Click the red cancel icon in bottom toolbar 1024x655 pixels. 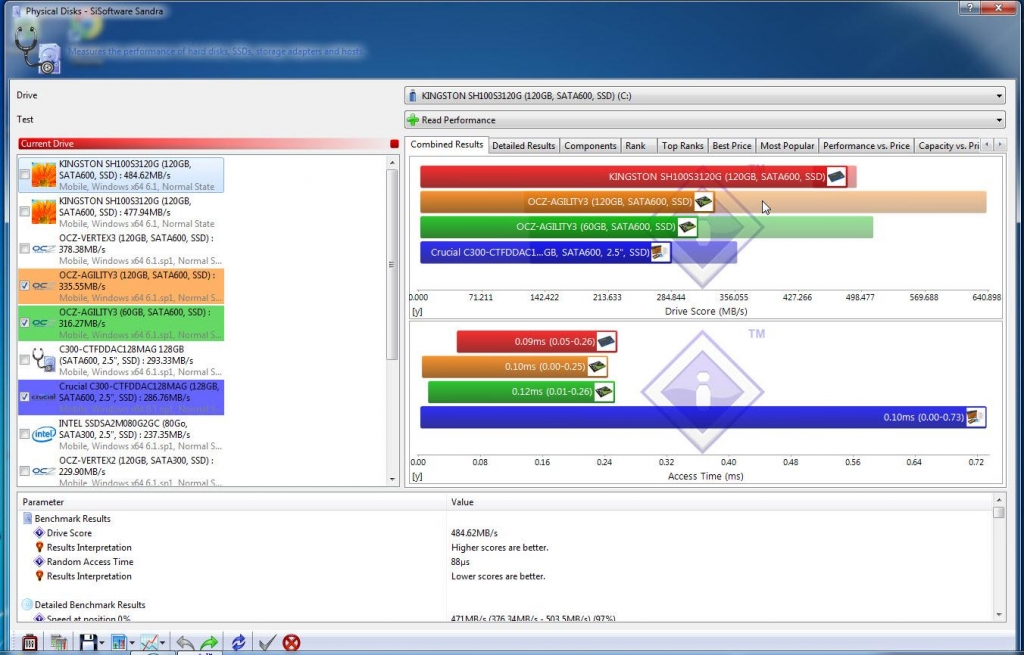coord(291,643)
